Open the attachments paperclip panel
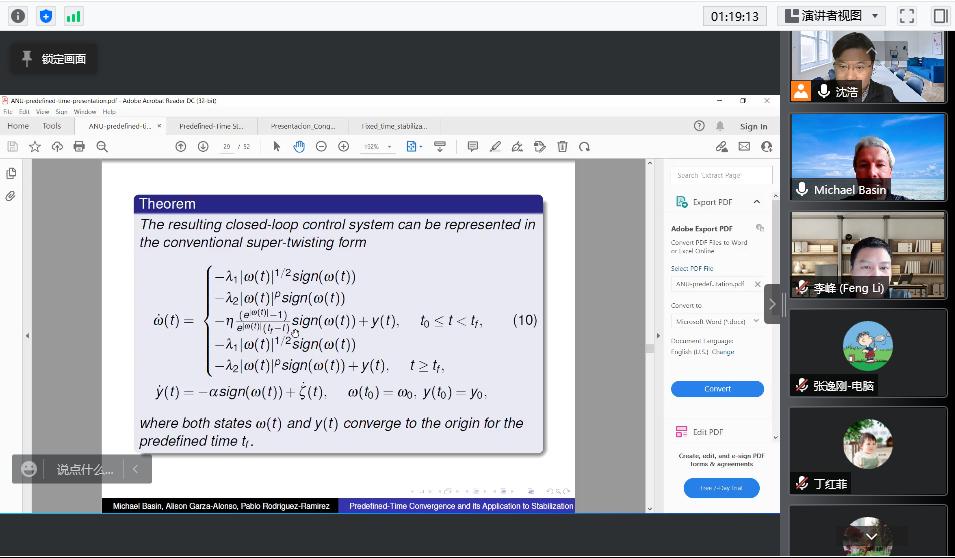Viewport: 955px width, 558px height. click(12, 196)
